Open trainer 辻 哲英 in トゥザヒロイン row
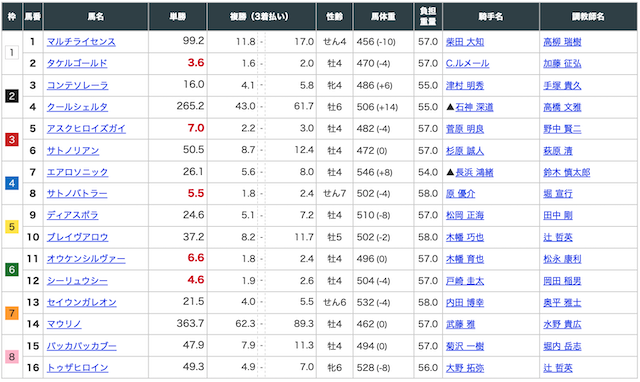Screen dimensions: 640x382 click(558, 368)
